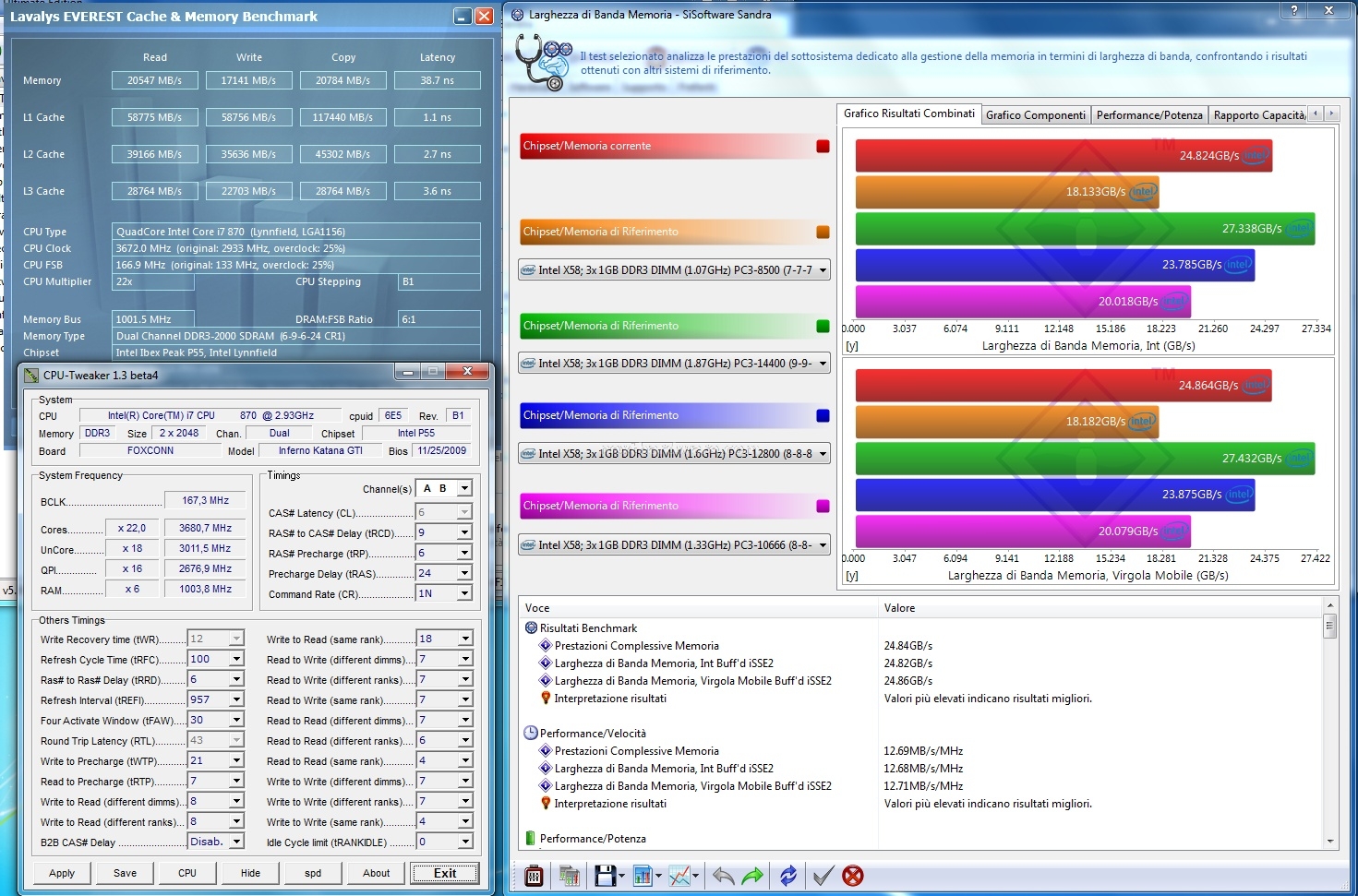1358x896 pixels.
Task: Click the CPU-Tweaker title bar icon
Action: coord(31,375)
